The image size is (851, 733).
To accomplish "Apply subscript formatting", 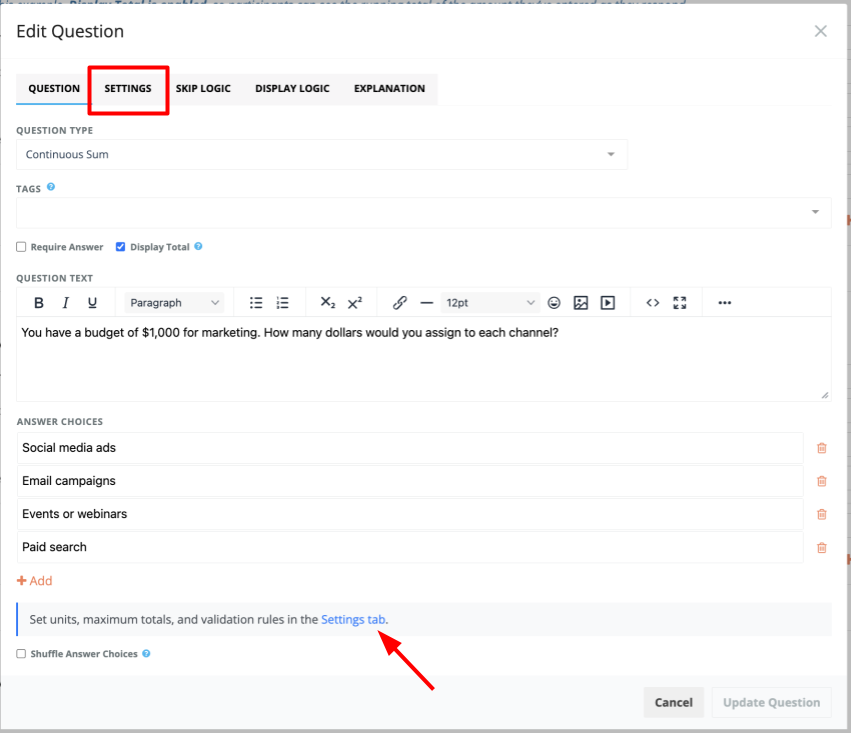I will coord(328,303).
